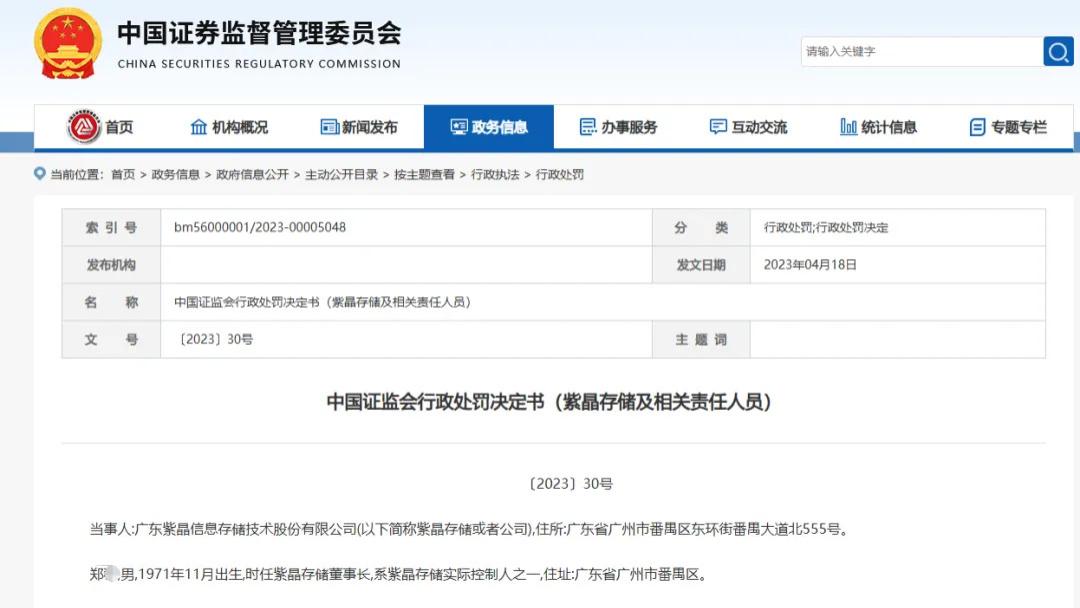The width and height of the screenshot is (1080, 608).
Task: Click the building icon for 机构概况
Action: [x=198, y=127]
